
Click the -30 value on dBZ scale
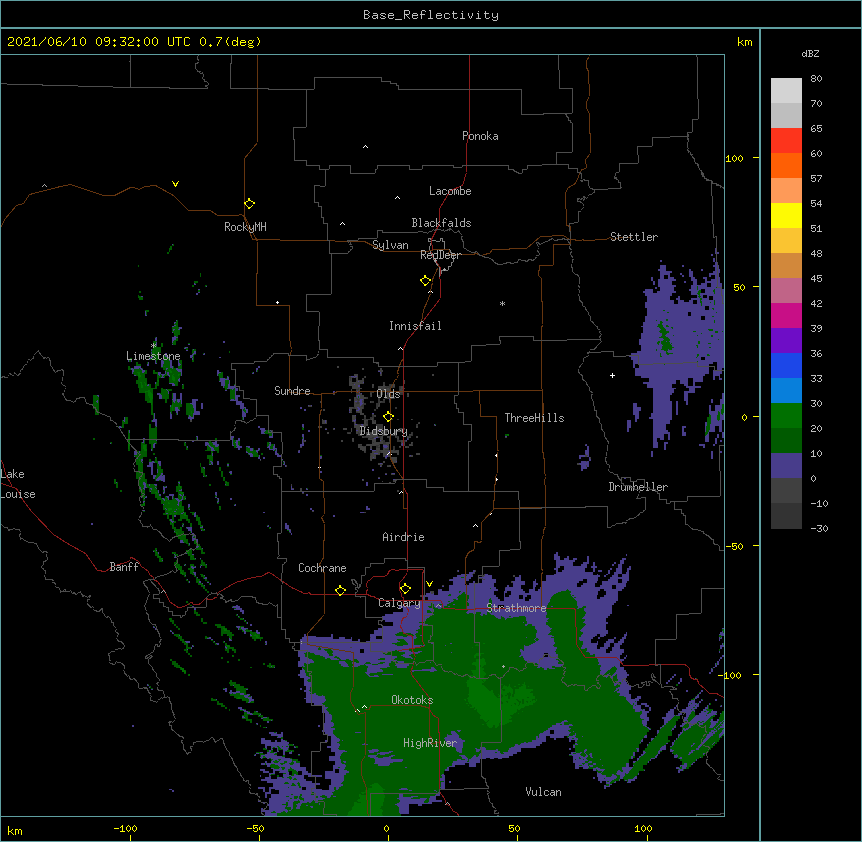tap(819, 528)
